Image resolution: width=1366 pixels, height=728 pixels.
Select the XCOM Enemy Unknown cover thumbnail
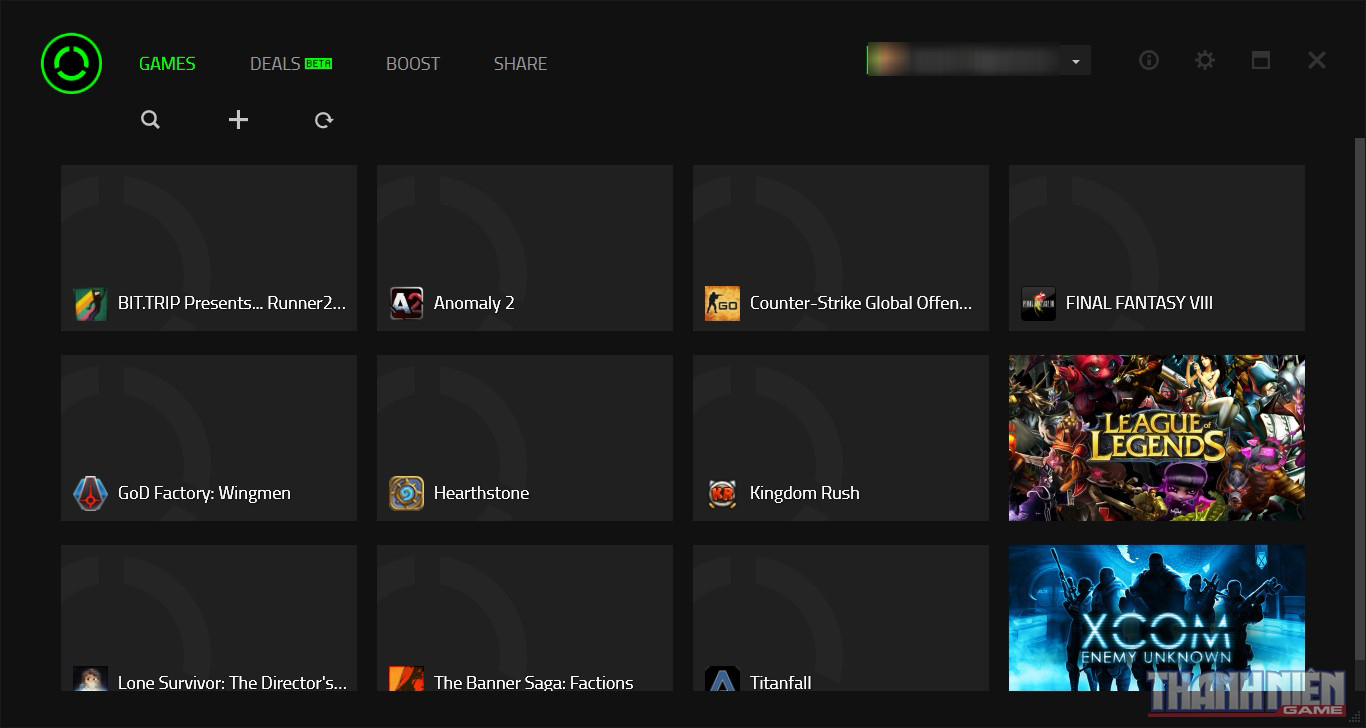1157,618
